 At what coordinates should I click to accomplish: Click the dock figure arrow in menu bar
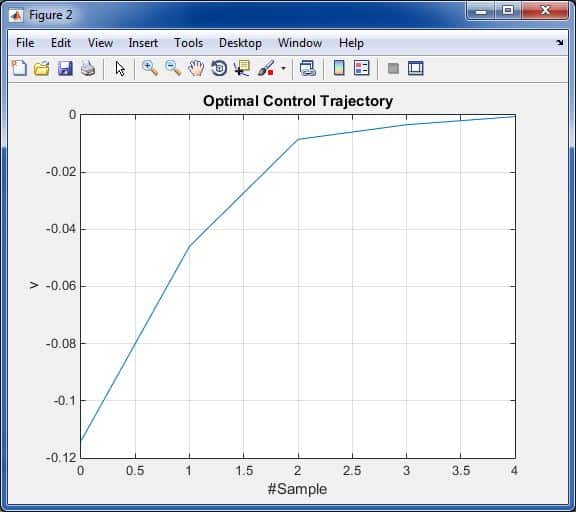coord(559,43)
